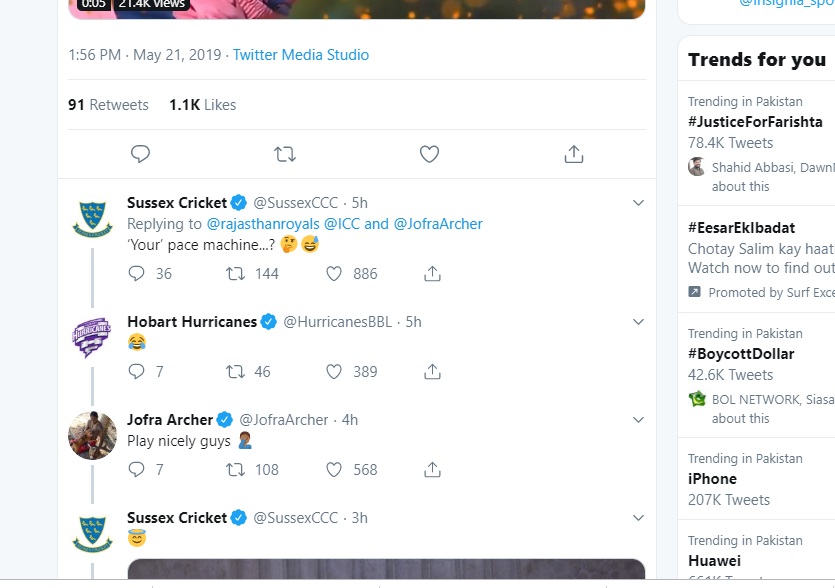
Task: Like the main tweet
Action: tap(429, 154)
